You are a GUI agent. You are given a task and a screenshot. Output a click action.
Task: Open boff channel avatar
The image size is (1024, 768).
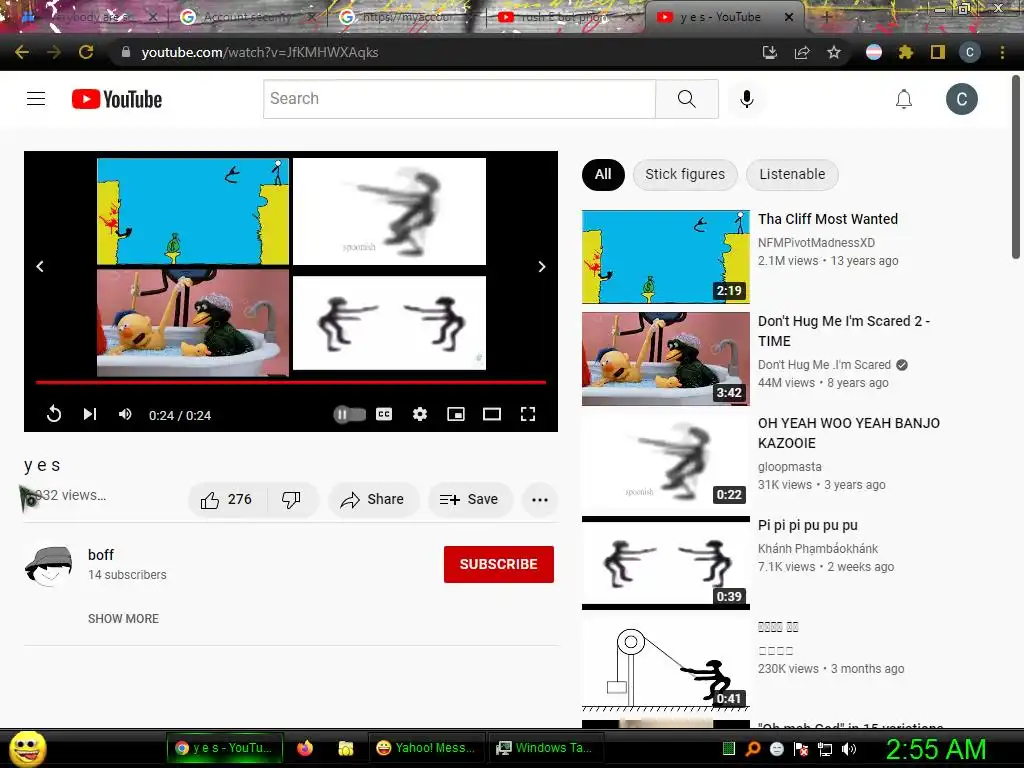48,566
